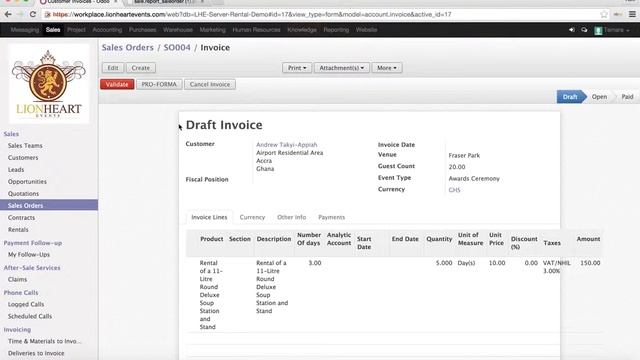Click the address bar URL
The height and width of the screenshot is (360, 640).
pyautogui.click(x=252, y=14)
